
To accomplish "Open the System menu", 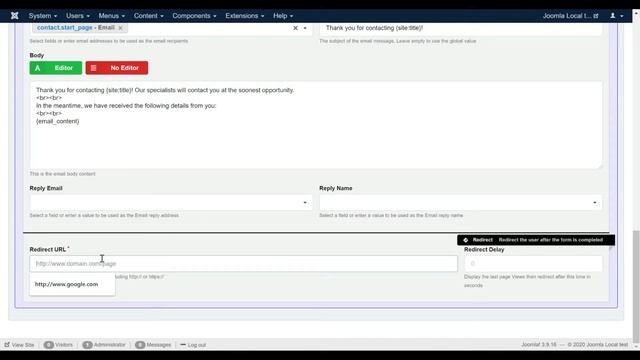I will pos(42,16).
